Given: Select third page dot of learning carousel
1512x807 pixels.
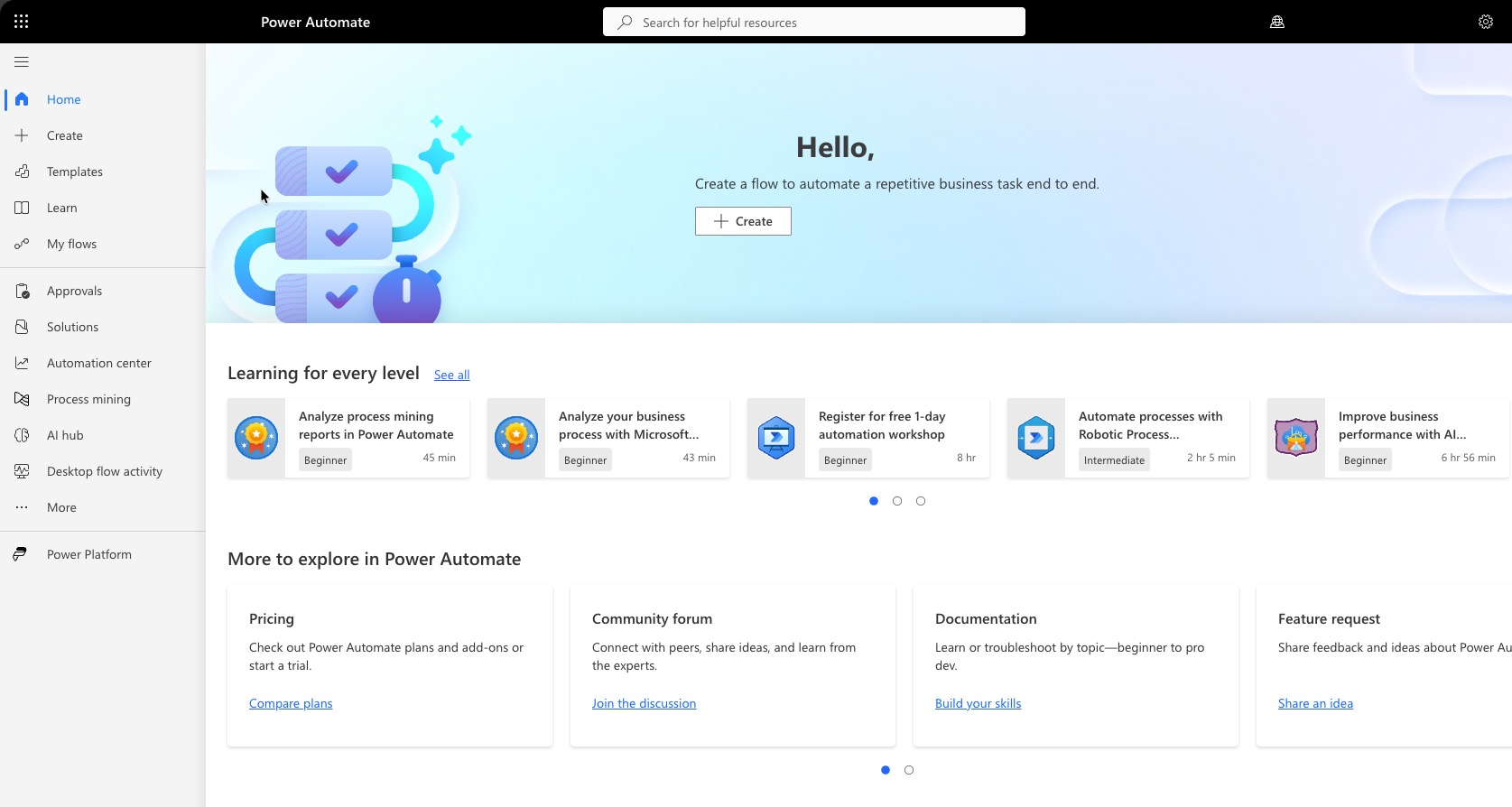Looking at the screenshot, I should 921,501.
